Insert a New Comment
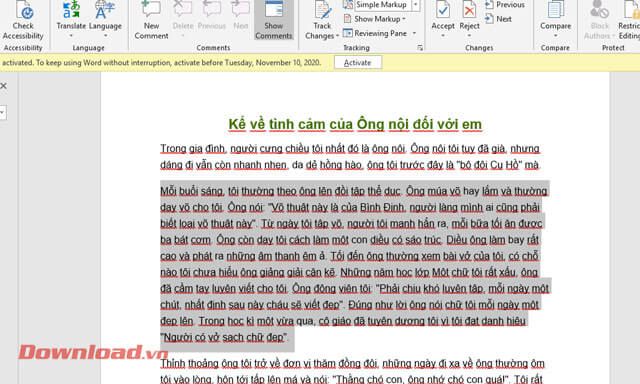This screenshot has height=384, width=640. (151, 20)
